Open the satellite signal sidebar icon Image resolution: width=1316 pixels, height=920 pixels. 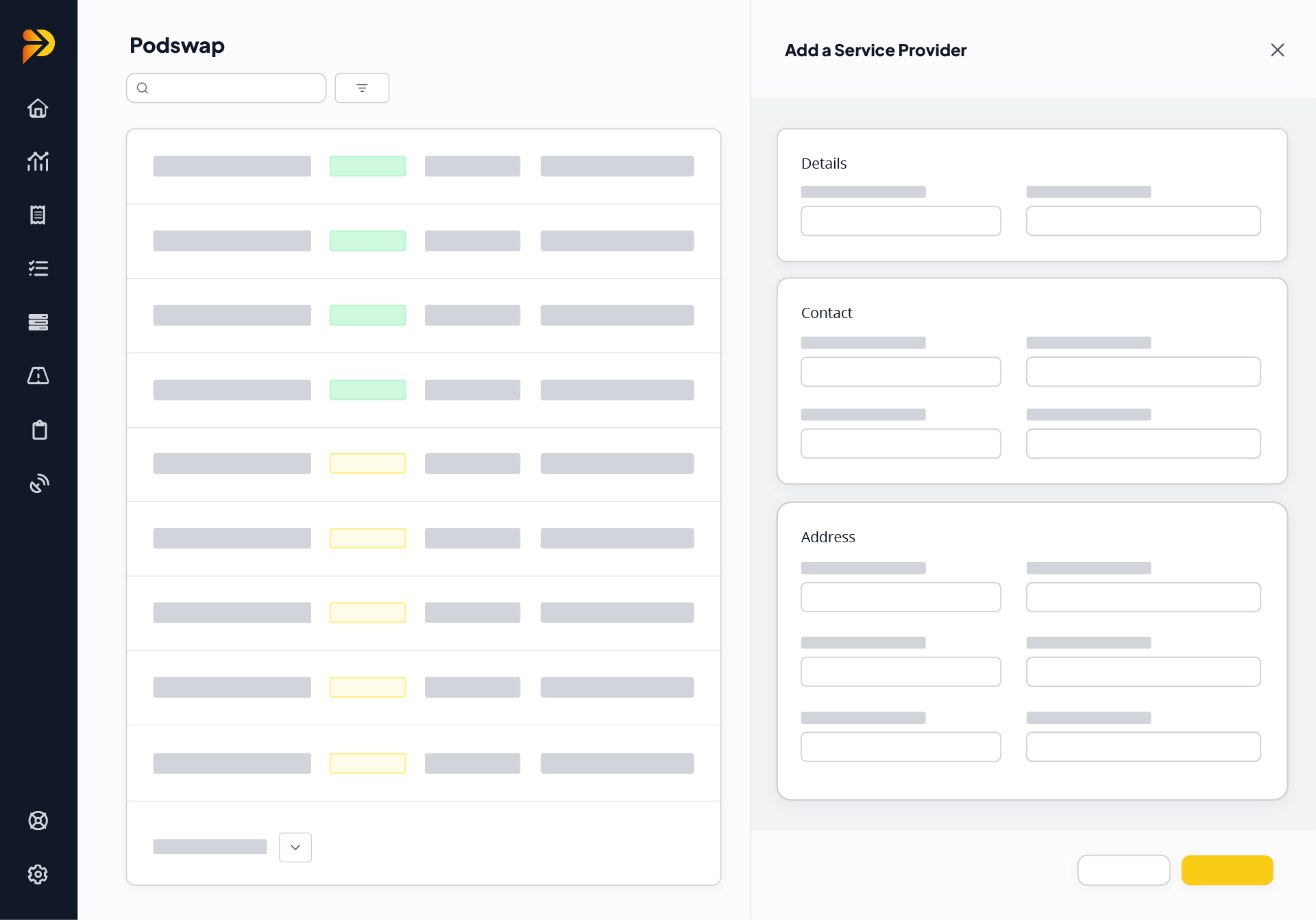[39, 483]
